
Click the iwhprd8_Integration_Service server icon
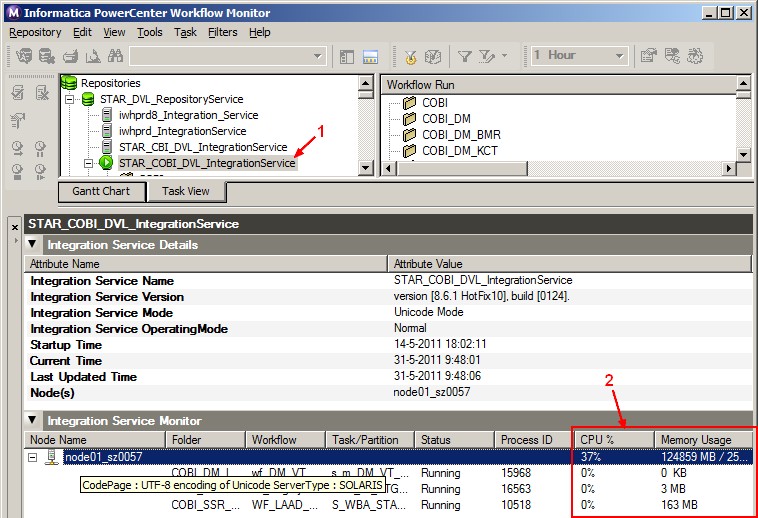click(107, 115)
